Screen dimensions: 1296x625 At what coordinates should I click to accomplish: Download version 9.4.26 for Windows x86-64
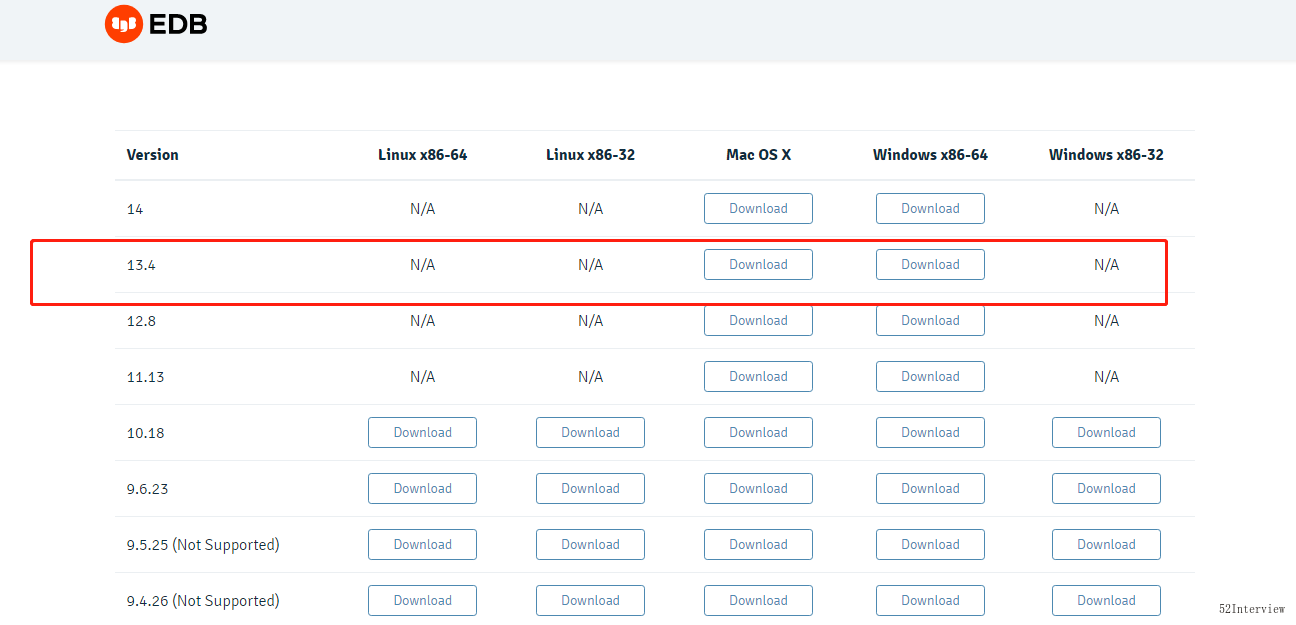click(930, 601)
